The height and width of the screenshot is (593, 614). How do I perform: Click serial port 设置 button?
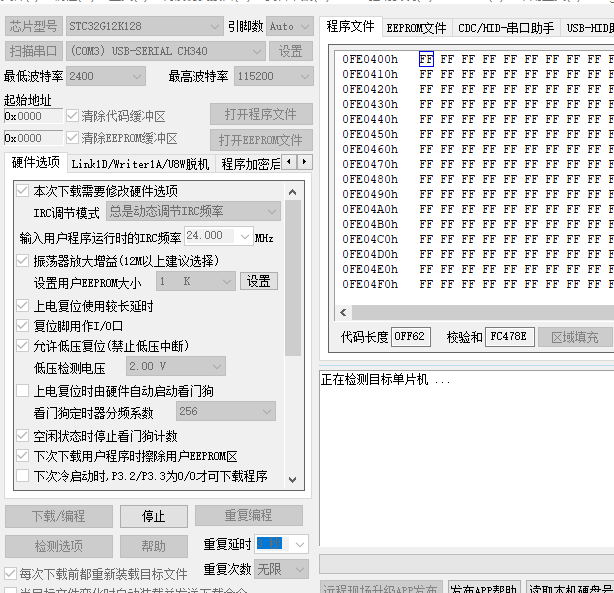[291, 51]
